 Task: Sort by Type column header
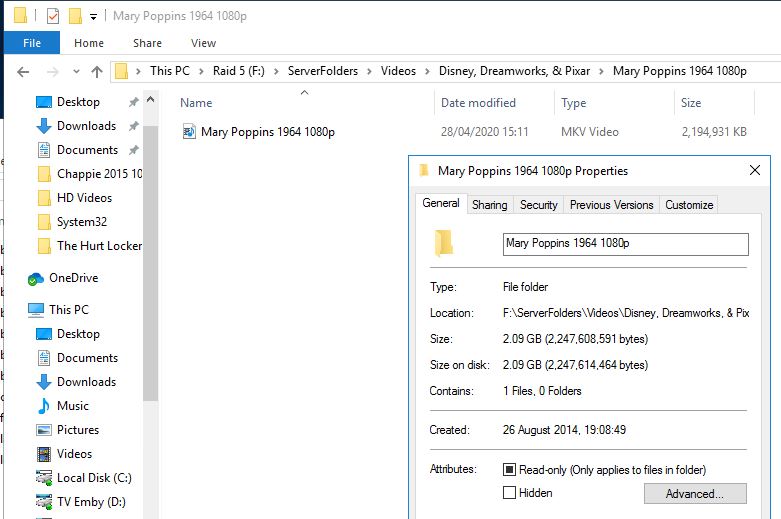coord(573,103)
